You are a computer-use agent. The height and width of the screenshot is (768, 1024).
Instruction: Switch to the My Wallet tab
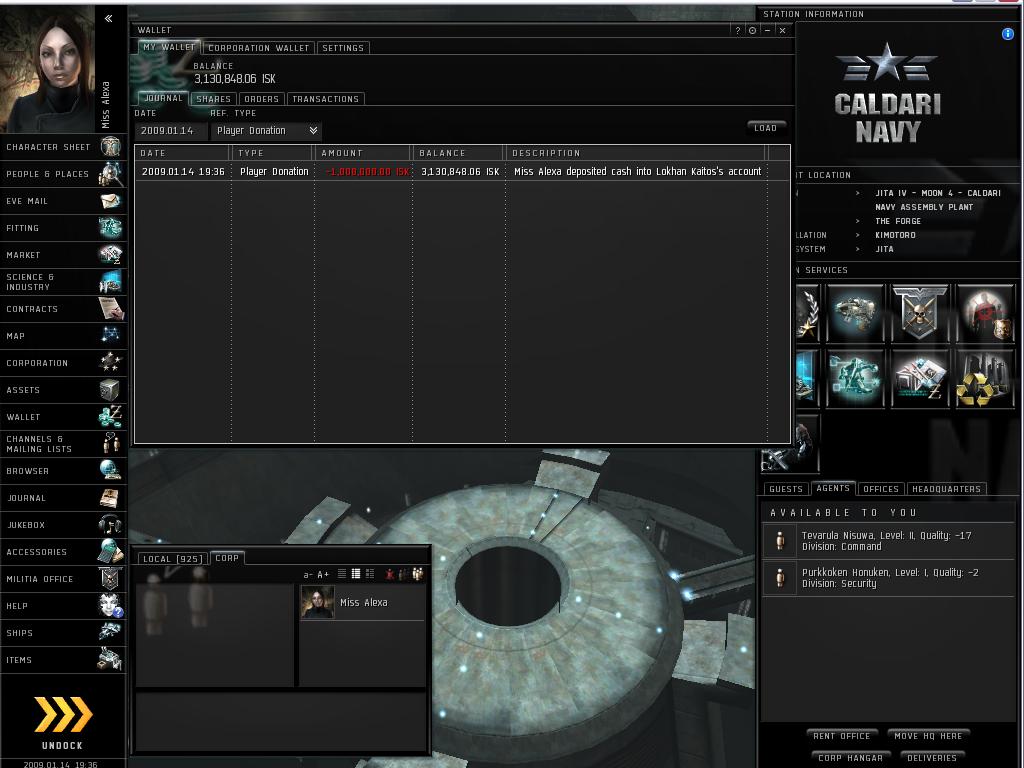[168, 47]
